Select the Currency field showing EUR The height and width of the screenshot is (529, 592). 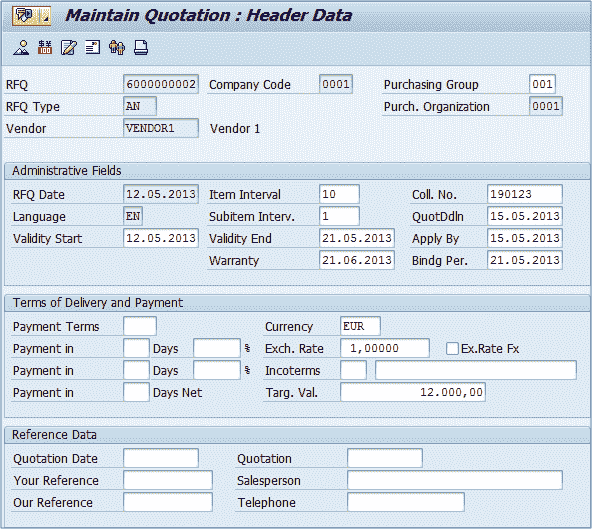tap(360, 326)
